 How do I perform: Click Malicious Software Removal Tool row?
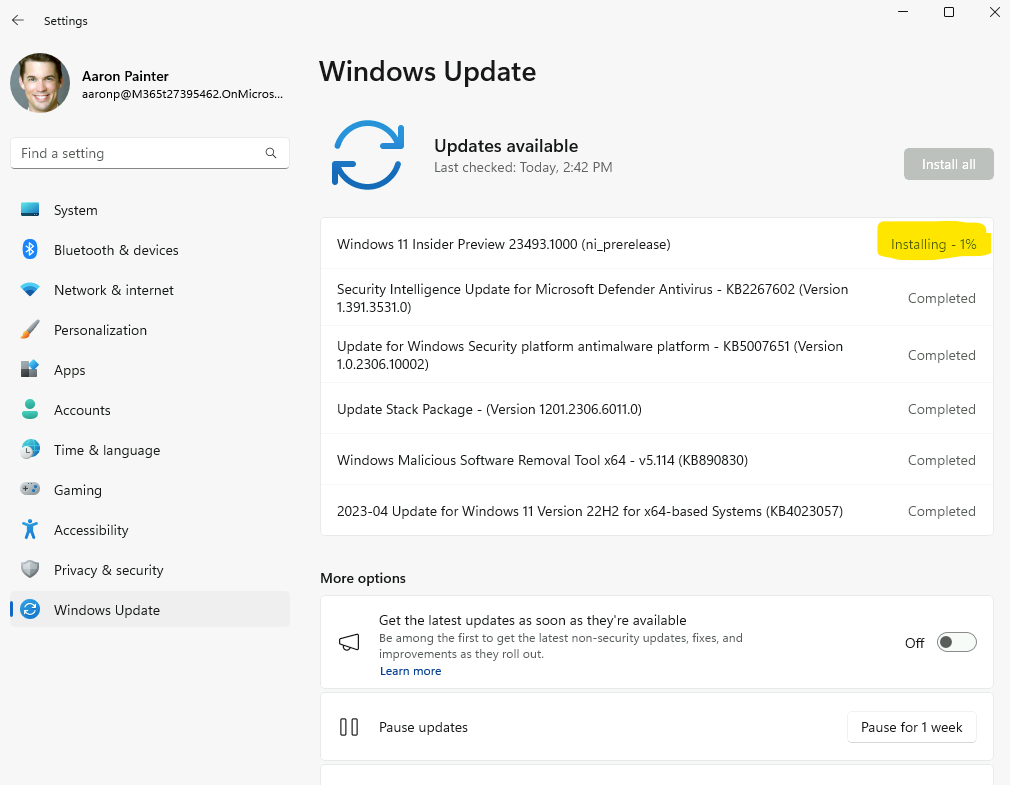tap(656, 460)
